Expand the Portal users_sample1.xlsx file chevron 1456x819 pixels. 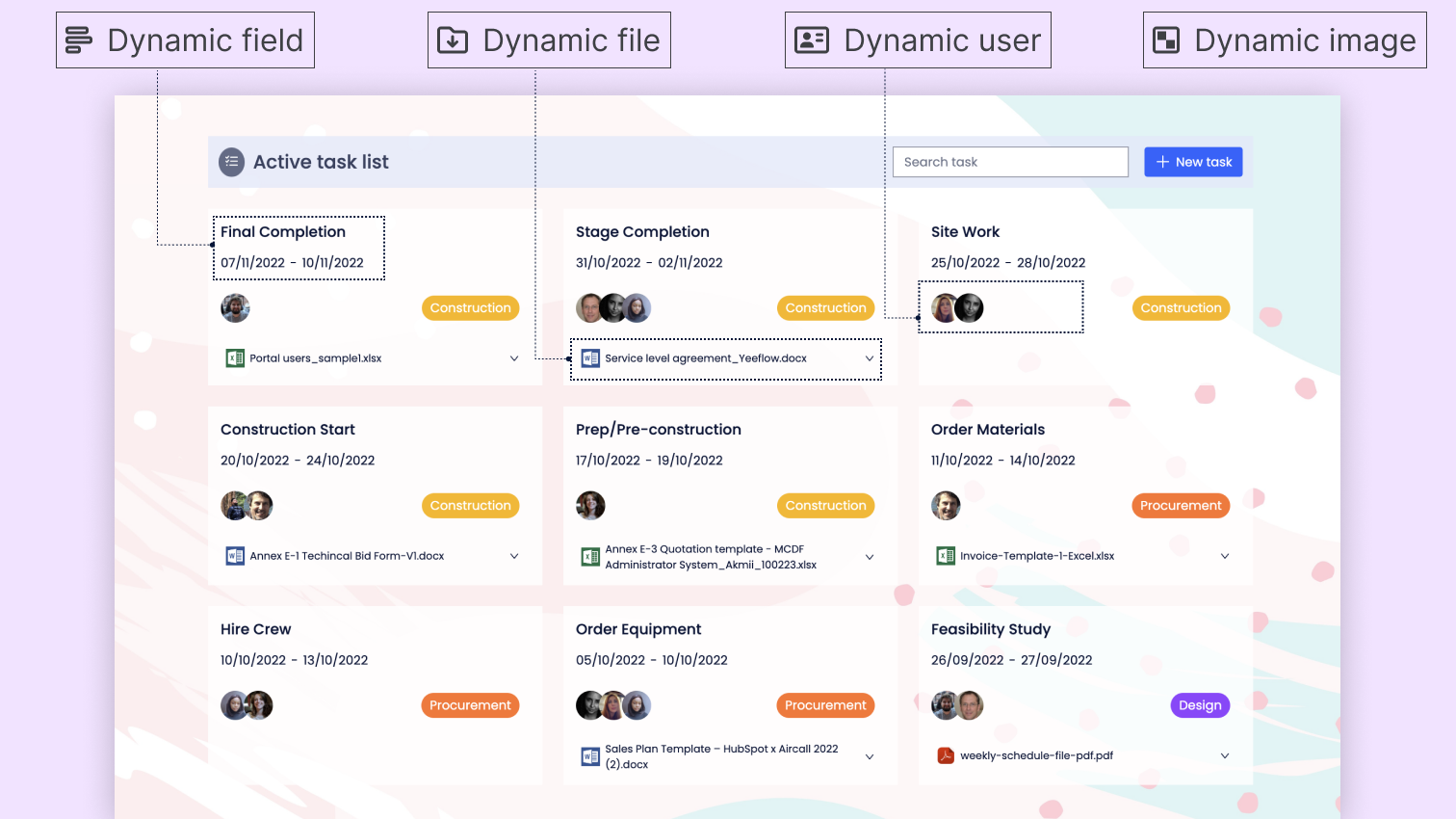coord(514,358)
